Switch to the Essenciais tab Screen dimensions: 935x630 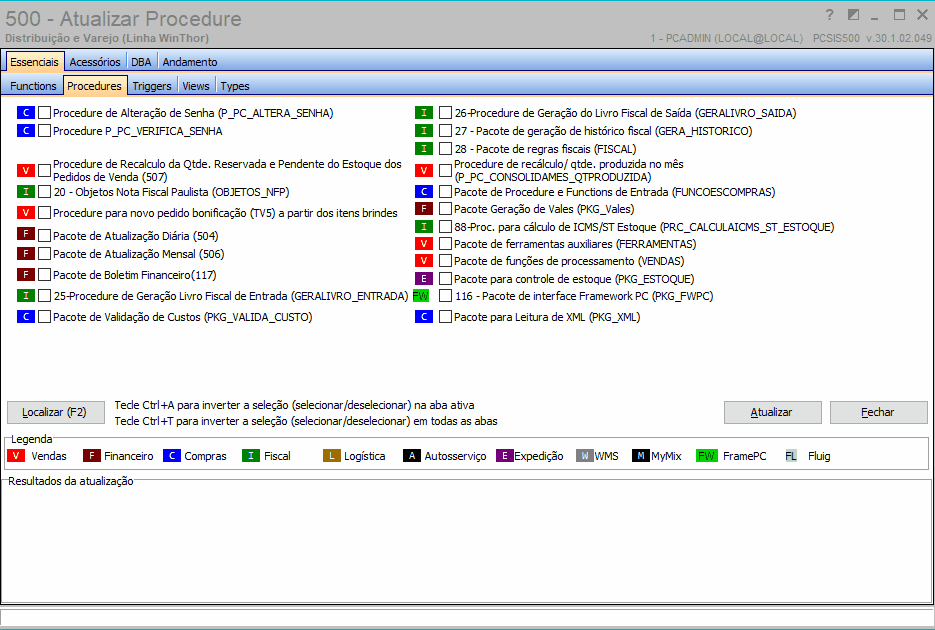click(35, 61)
